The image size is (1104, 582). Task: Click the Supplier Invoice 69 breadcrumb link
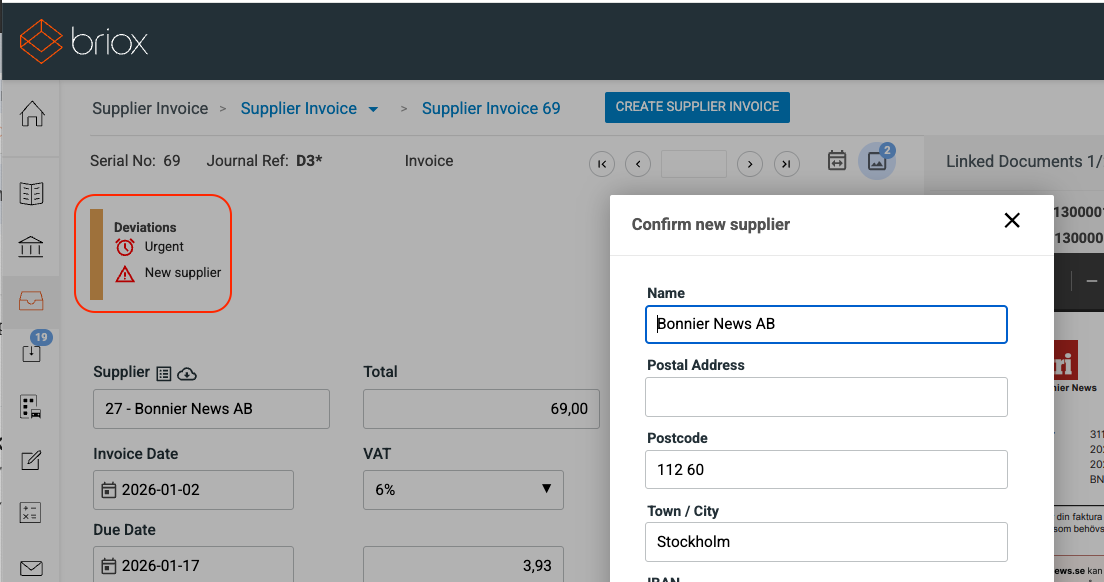pos(491,109)
